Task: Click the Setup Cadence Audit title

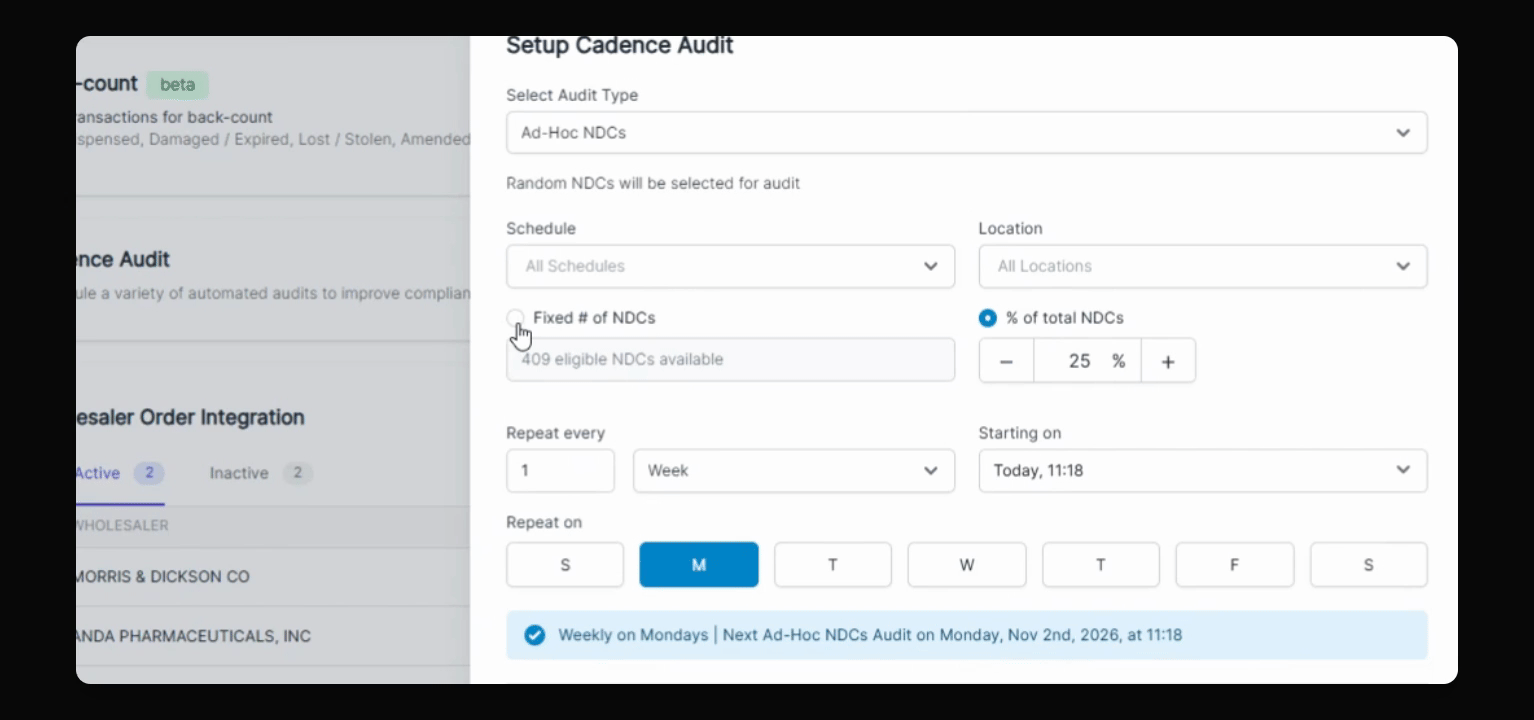Action: tap(620, 45)
